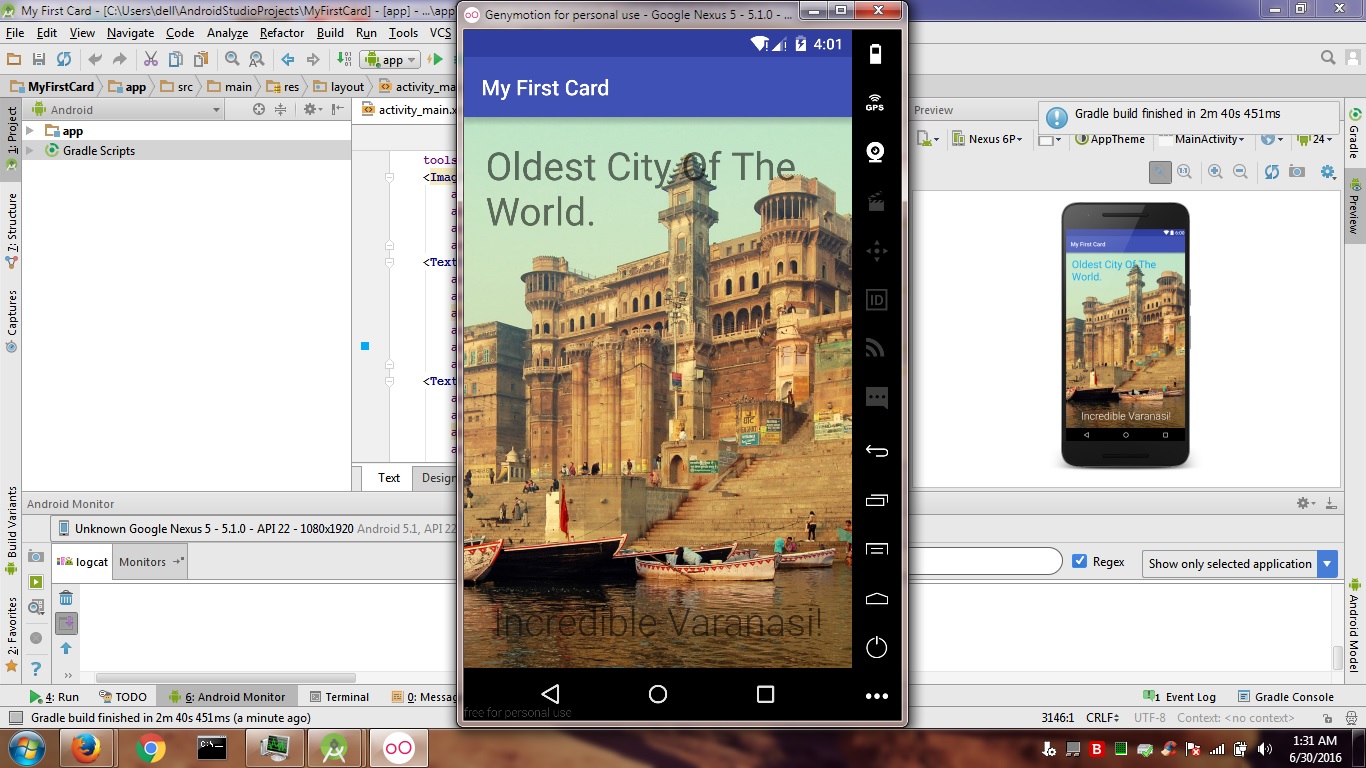Click the Preview refresh icon

pyautogui.click(x=1271, y=172)
